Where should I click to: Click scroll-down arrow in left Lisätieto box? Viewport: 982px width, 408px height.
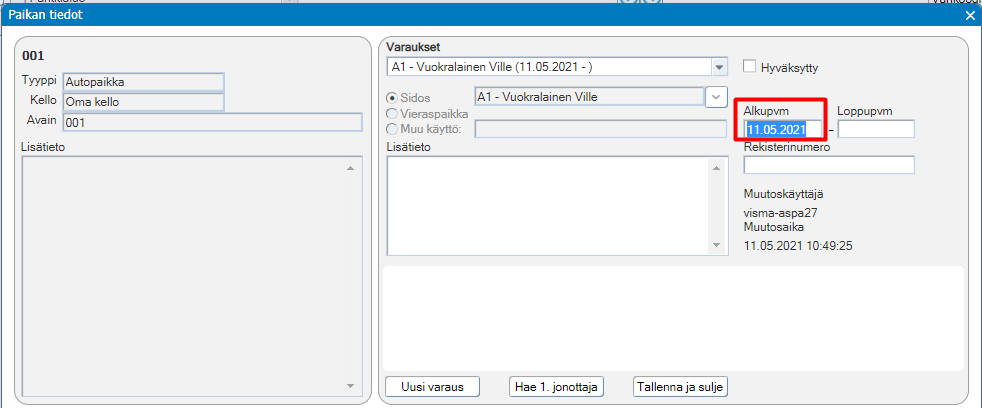(351, 385)
